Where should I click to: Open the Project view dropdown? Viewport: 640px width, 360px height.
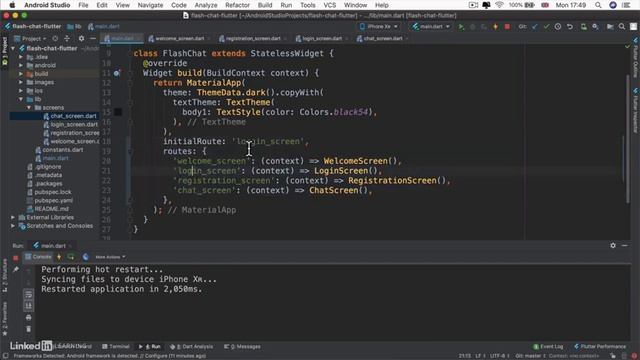click(x=30, y=38)
